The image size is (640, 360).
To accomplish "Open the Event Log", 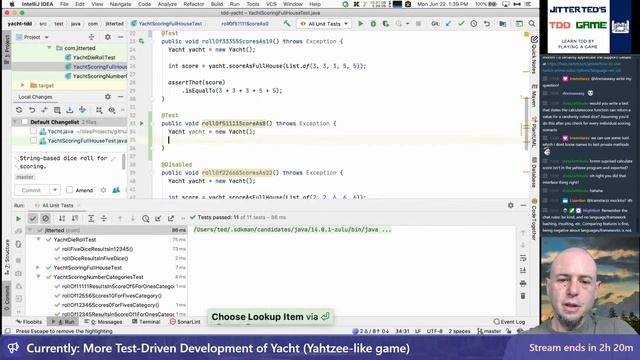I will coord(509,322).
